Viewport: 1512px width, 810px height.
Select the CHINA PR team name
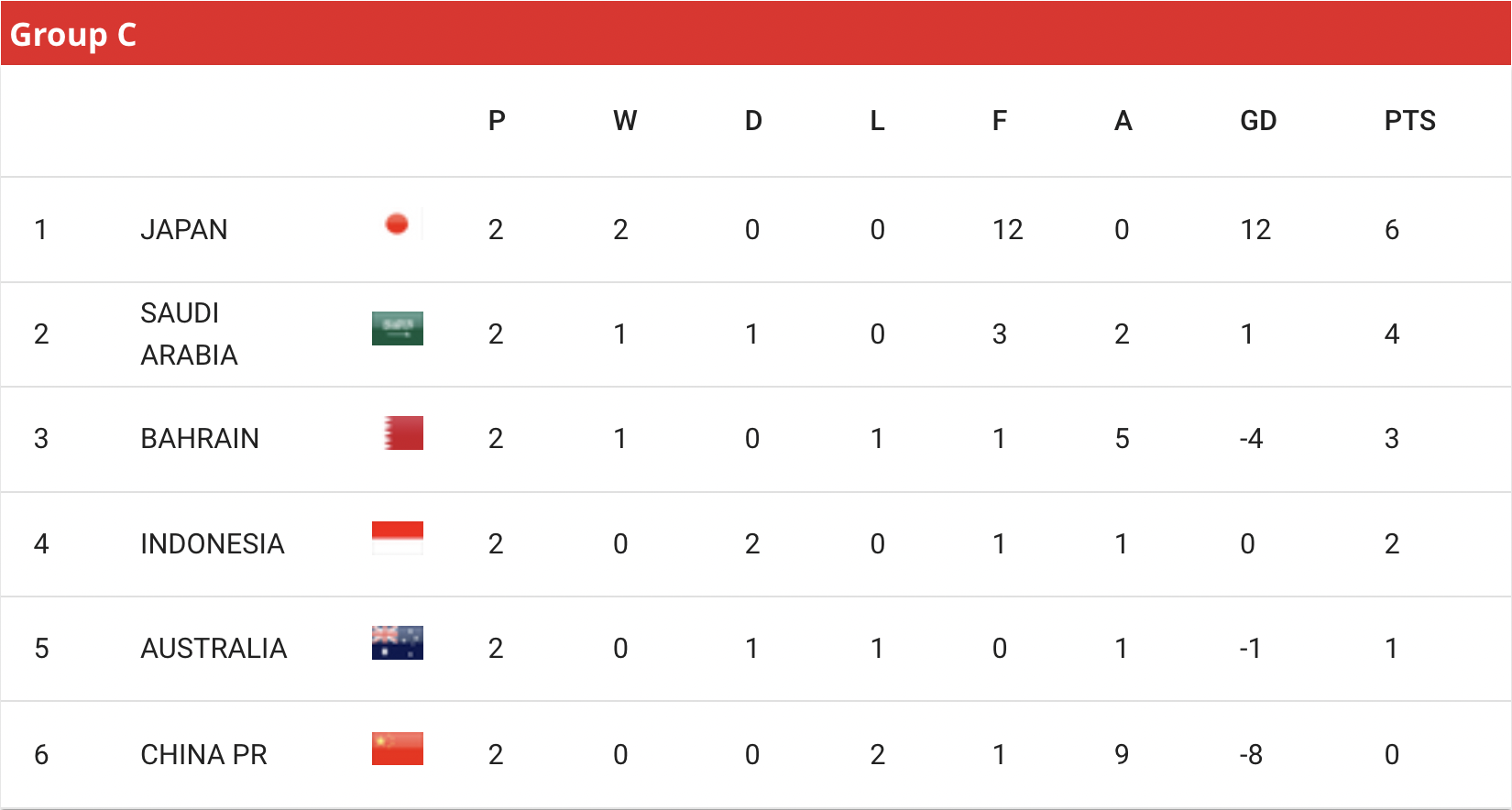point(203,755)
